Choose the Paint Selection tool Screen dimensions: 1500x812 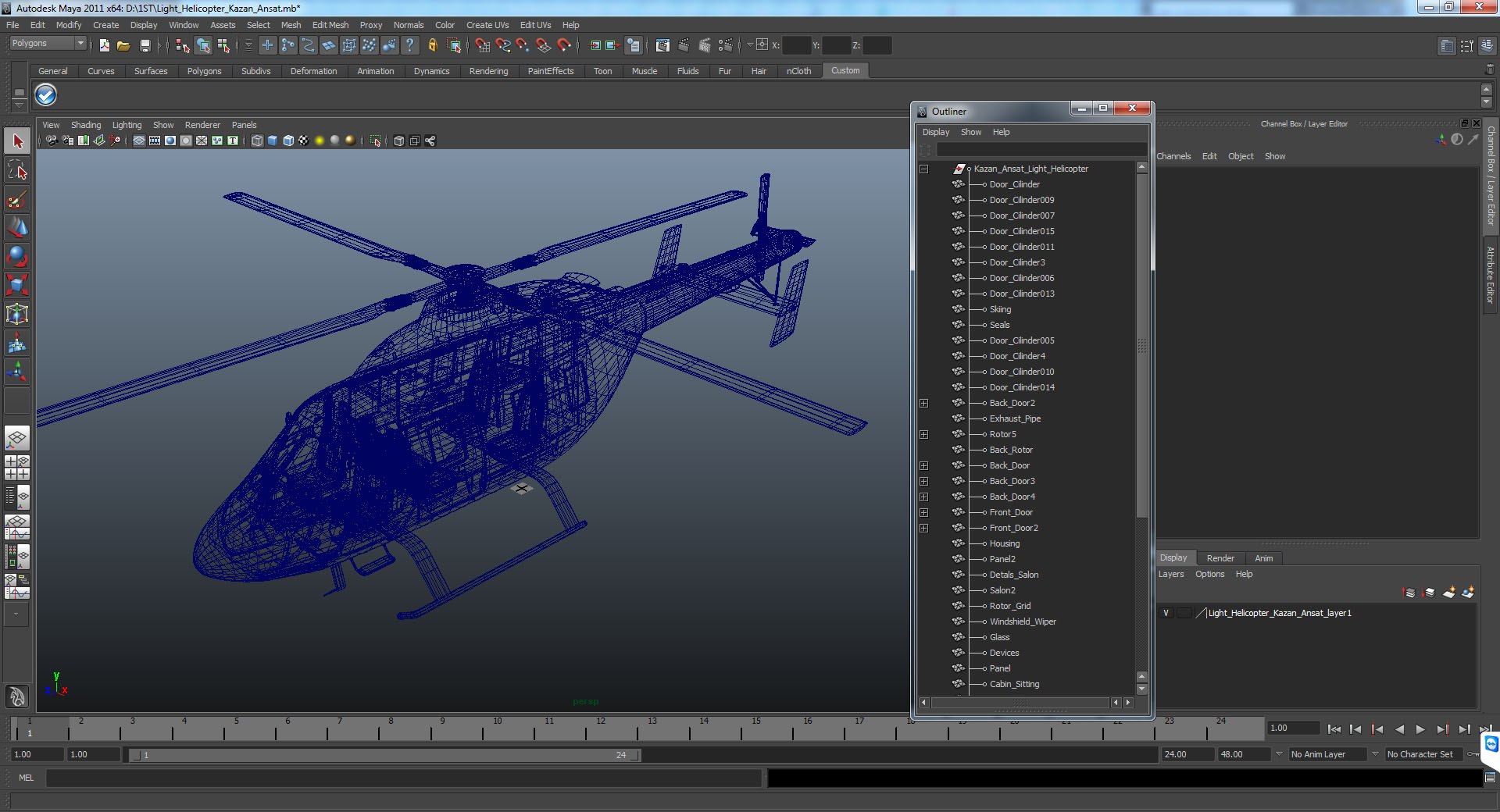[17, 199]
